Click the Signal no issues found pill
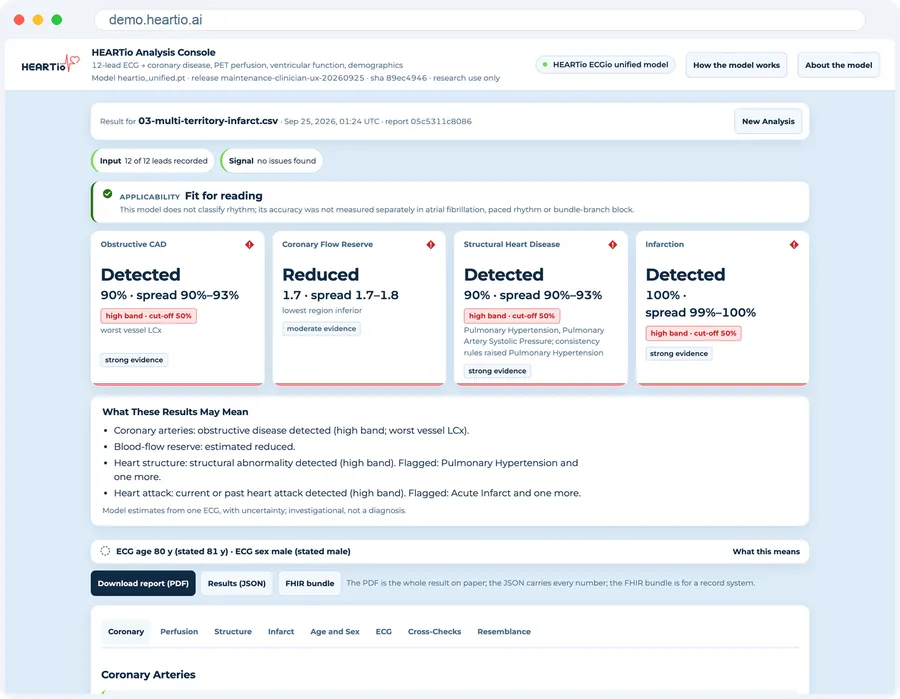This screenshot has height=699, width=900. (x=272, y=161)
